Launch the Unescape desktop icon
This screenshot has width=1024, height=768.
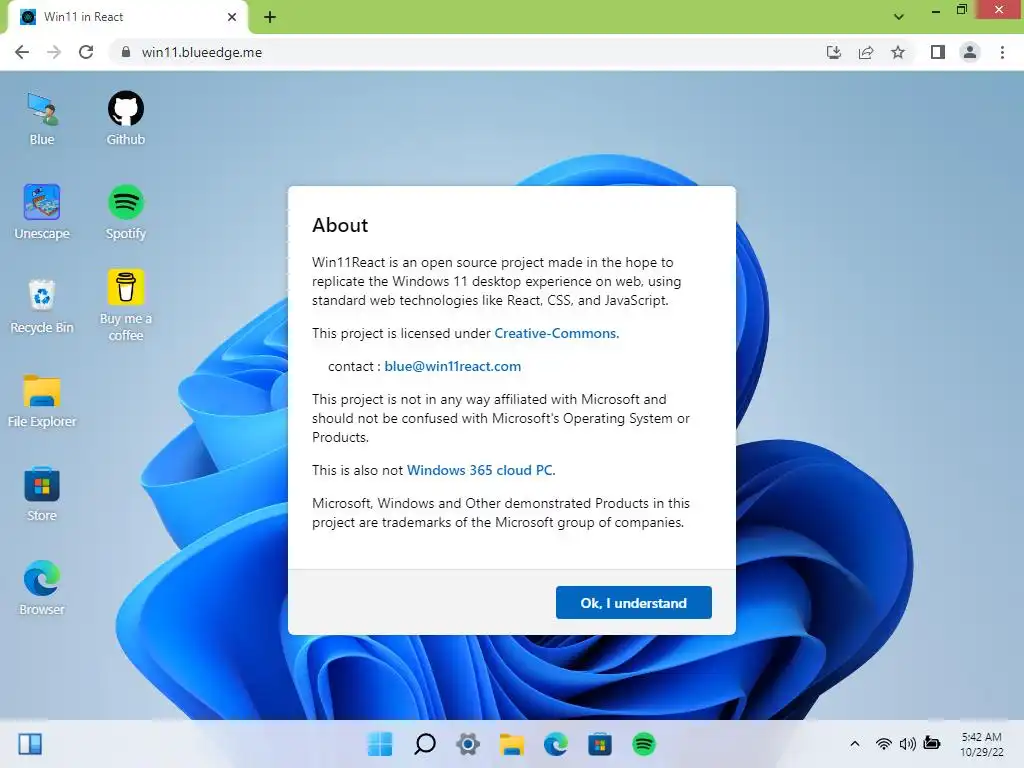click(42, 212)
